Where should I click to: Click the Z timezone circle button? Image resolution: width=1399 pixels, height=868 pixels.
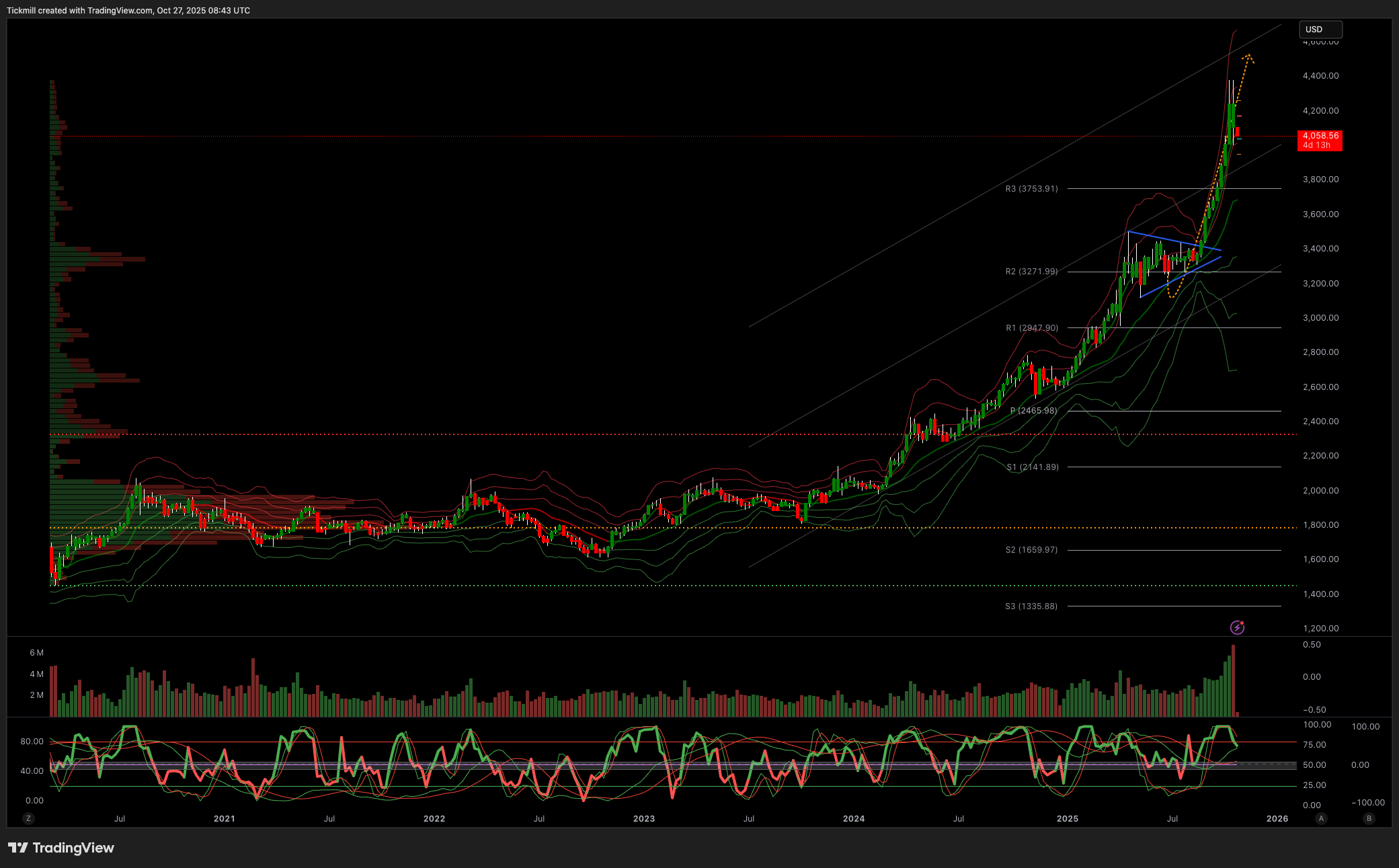(x=28, y=818)
